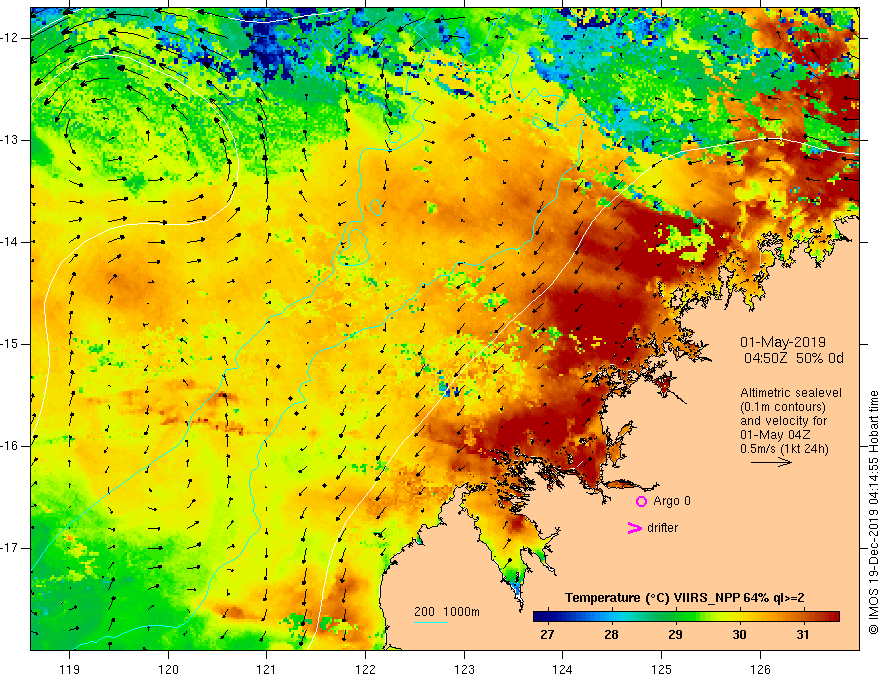Click the longitude label 122
The image size is (880, 680).
pos(365,669)
